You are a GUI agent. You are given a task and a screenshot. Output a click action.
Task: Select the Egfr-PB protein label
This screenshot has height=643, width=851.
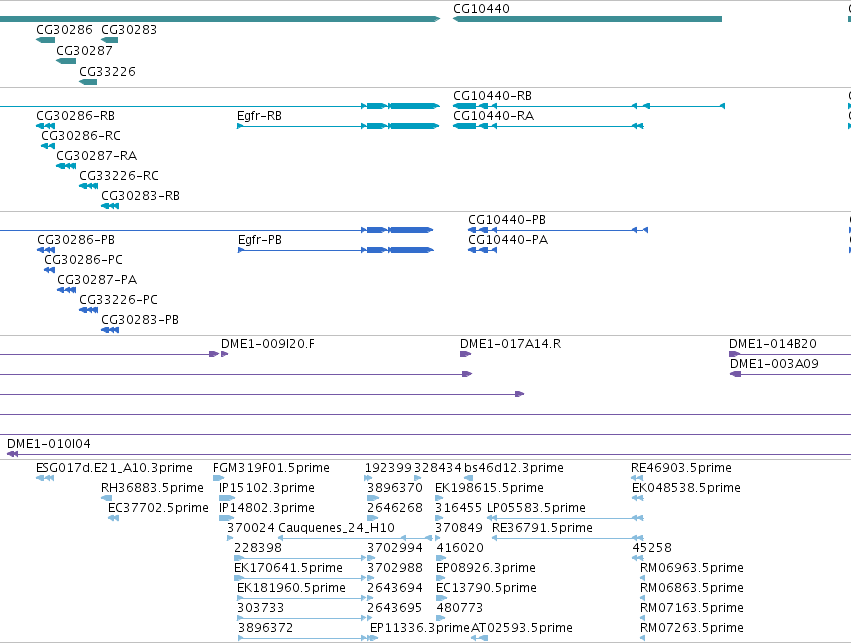click(x=259, y=240)
